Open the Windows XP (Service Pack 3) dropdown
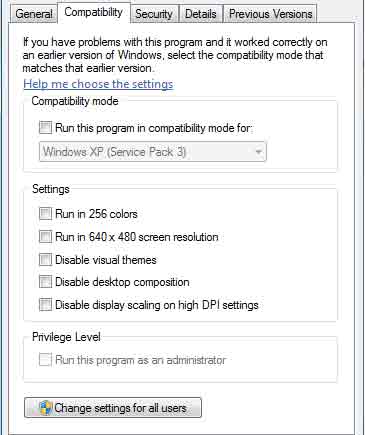The height and width of the screenshot is (435, 365). coord(153,152)
